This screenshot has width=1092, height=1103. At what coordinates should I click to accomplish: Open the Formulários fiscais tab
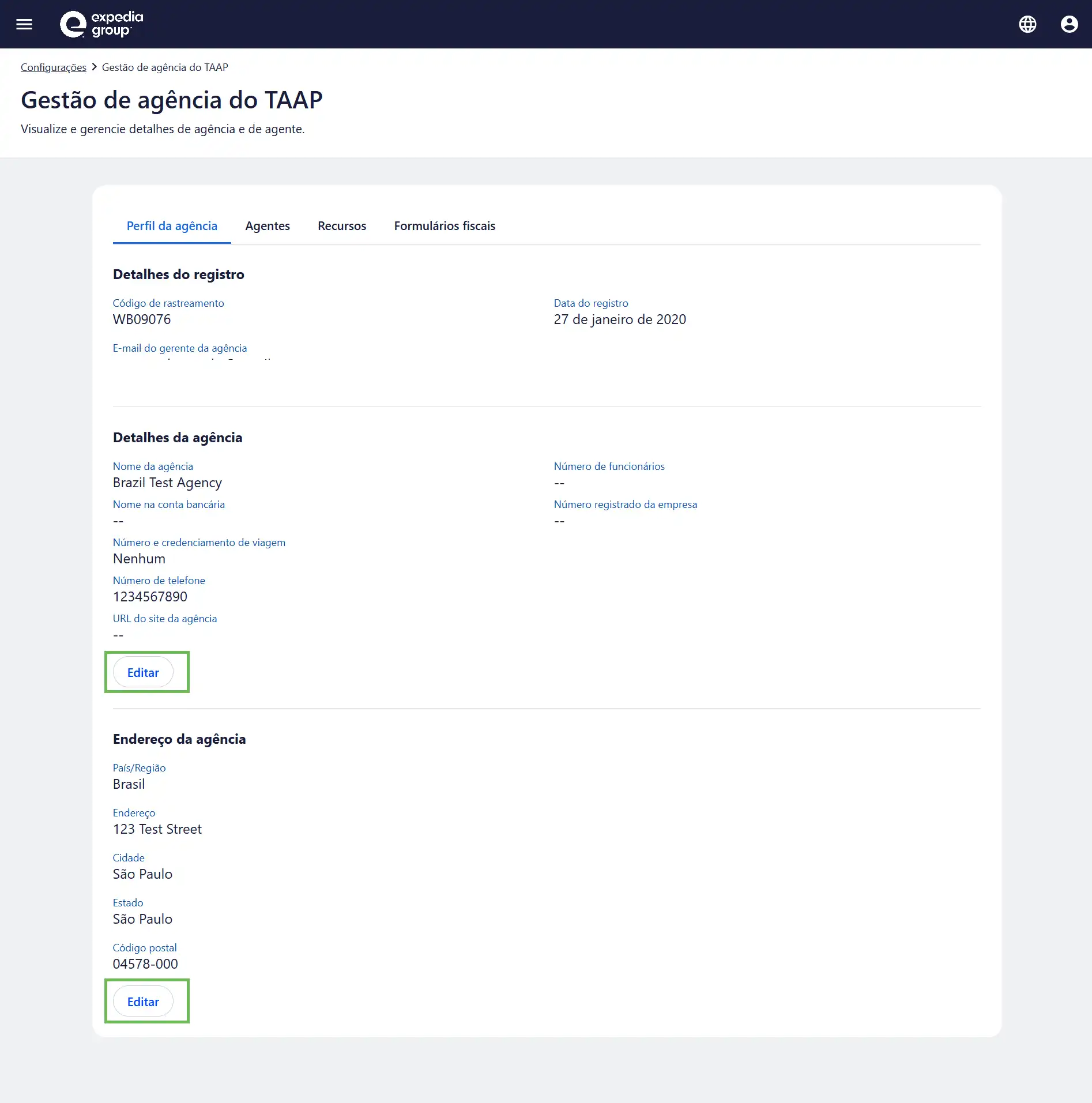445,226
